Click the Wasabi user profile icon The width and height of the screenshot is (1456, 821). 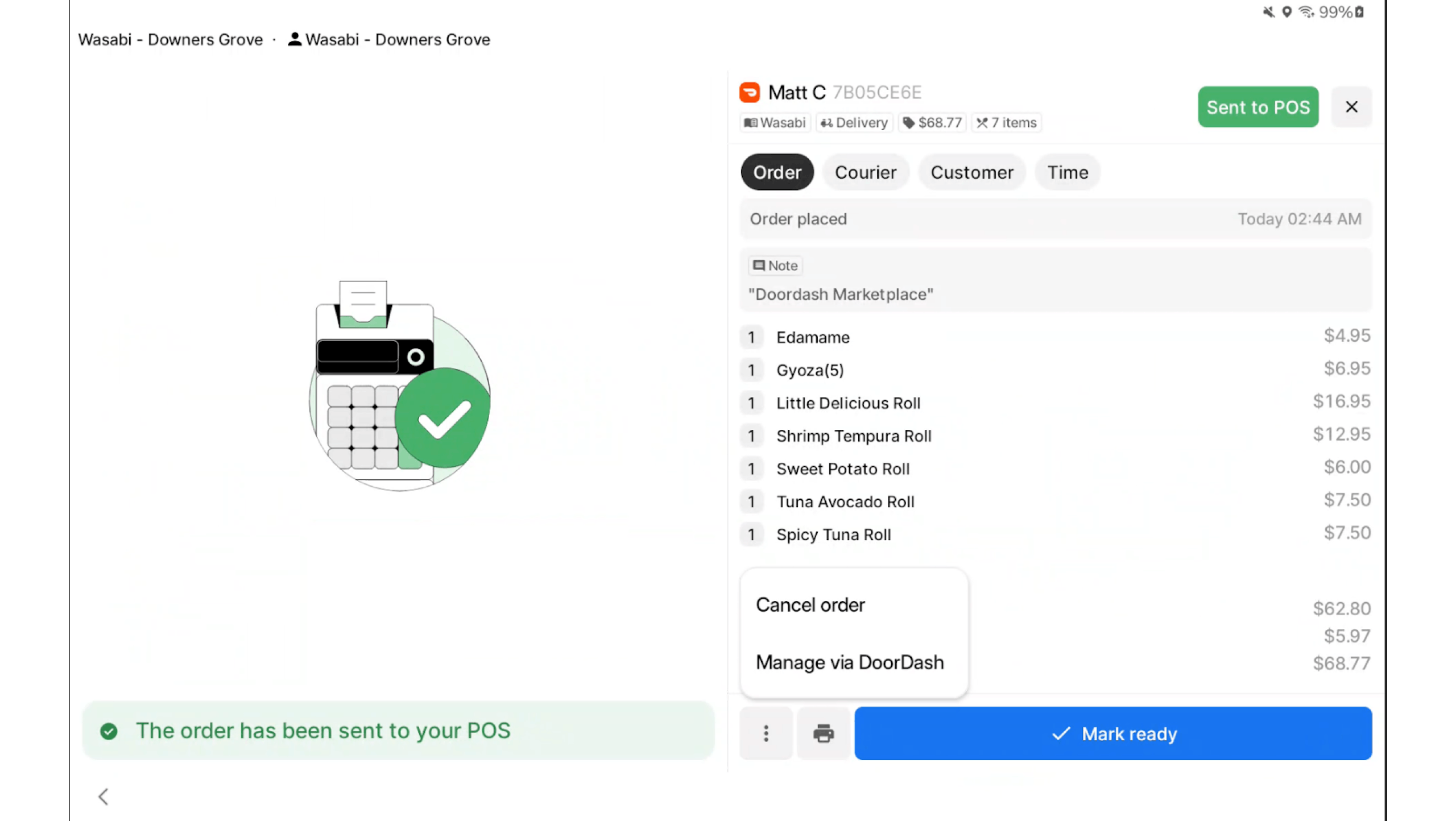pyautogui.click(x=295, y=39)
